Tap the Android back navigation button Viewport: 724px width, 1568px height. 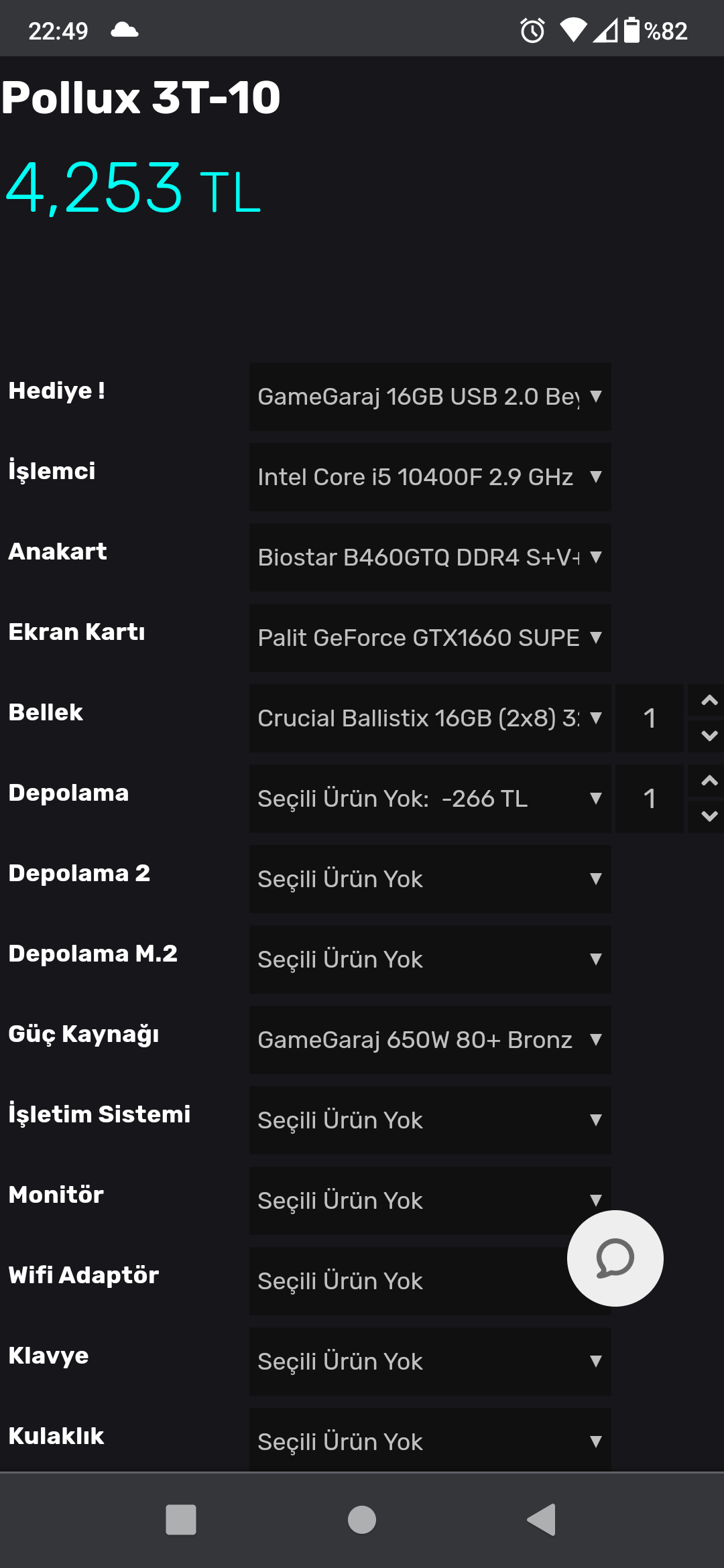(542, 1519)
